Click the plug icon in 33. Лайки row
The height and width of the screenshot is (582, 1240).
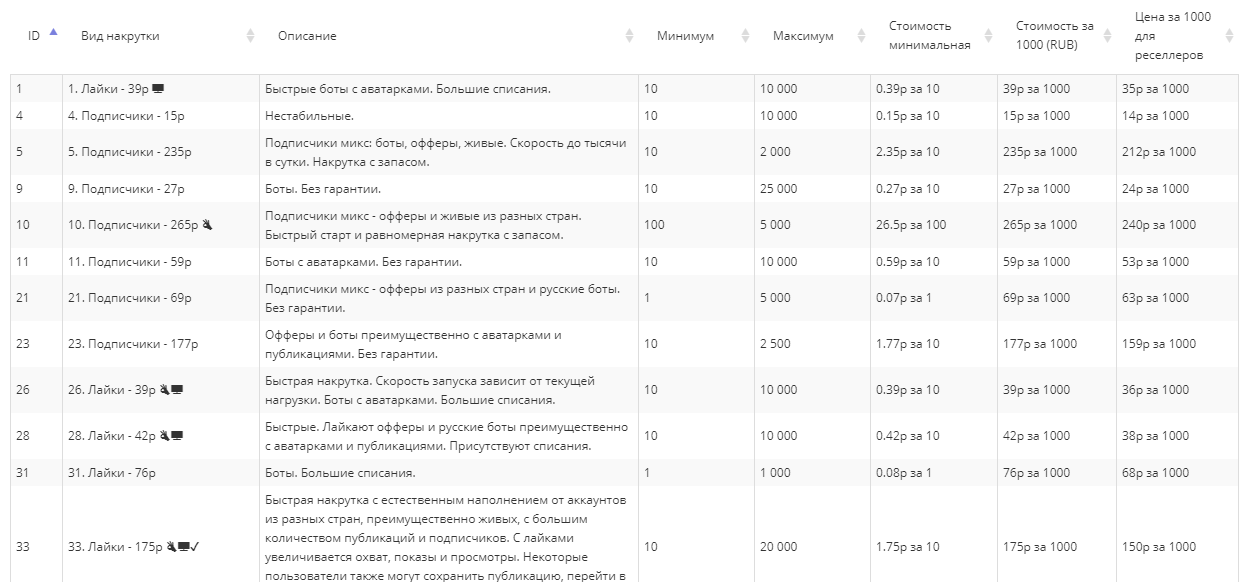click(x=171, y=547)
